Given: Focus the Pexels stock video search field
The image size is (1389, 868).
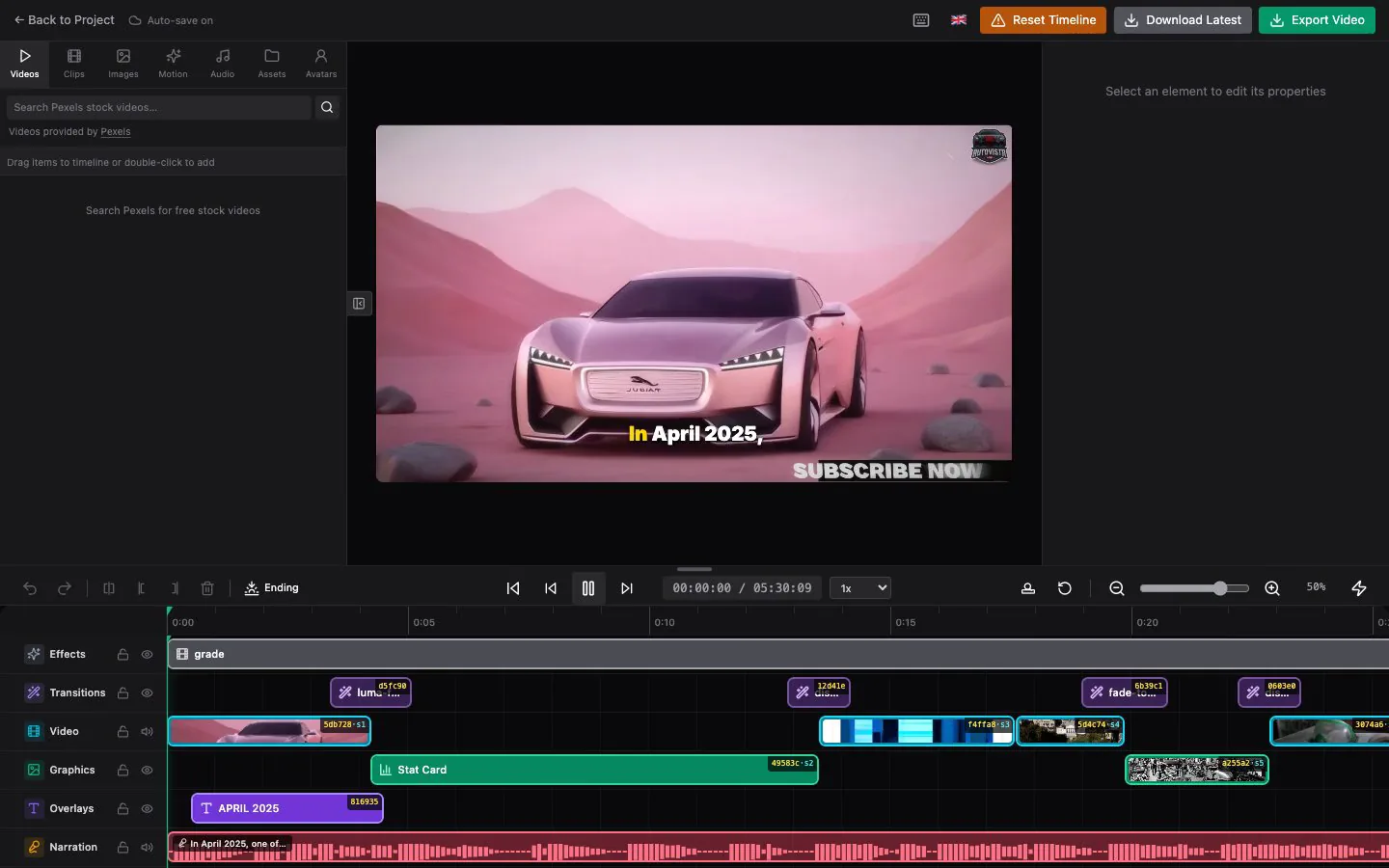Looking at the screenshot, I should click(x=159, y=107).
